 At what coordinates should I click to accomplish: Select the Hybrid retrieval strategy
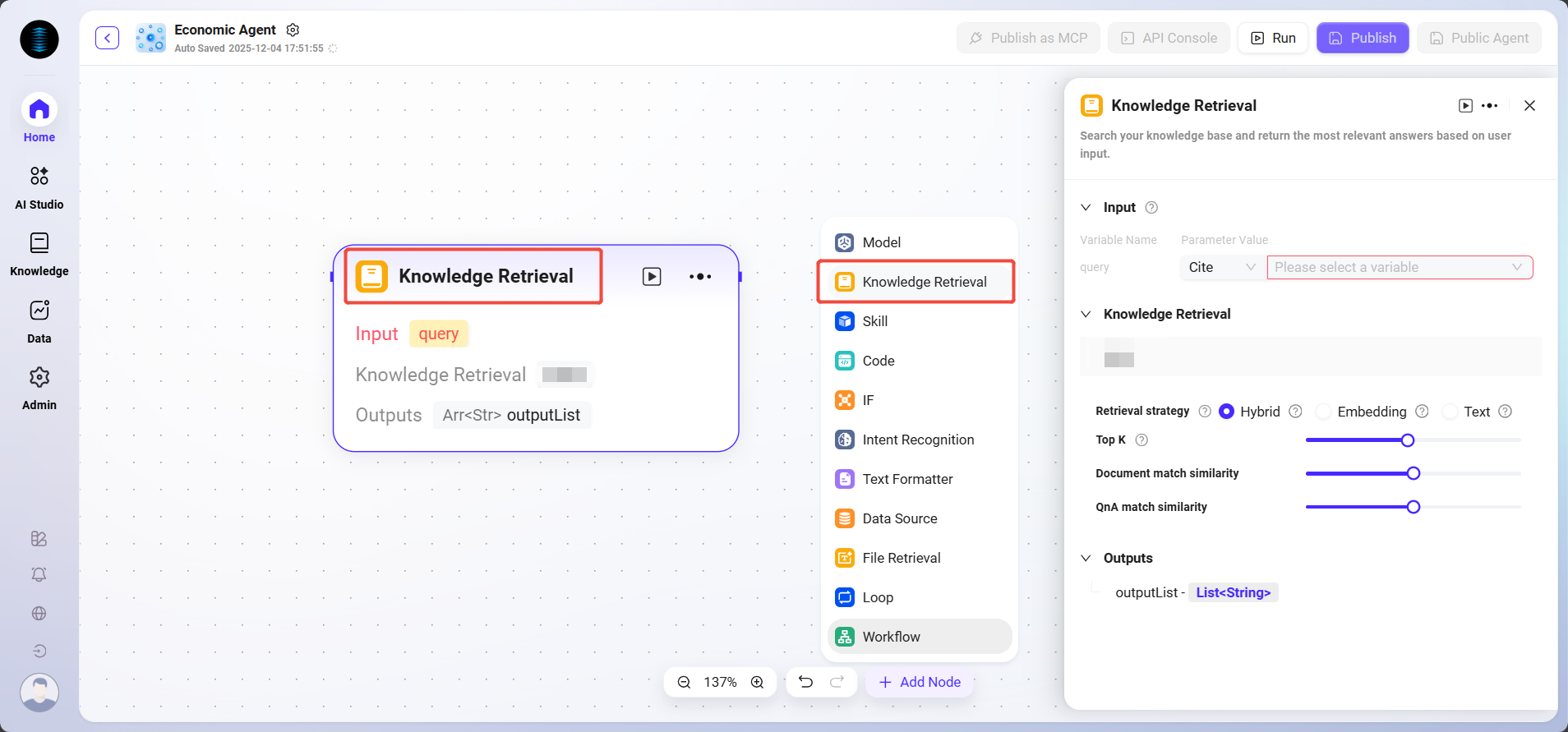point(1227,412)
